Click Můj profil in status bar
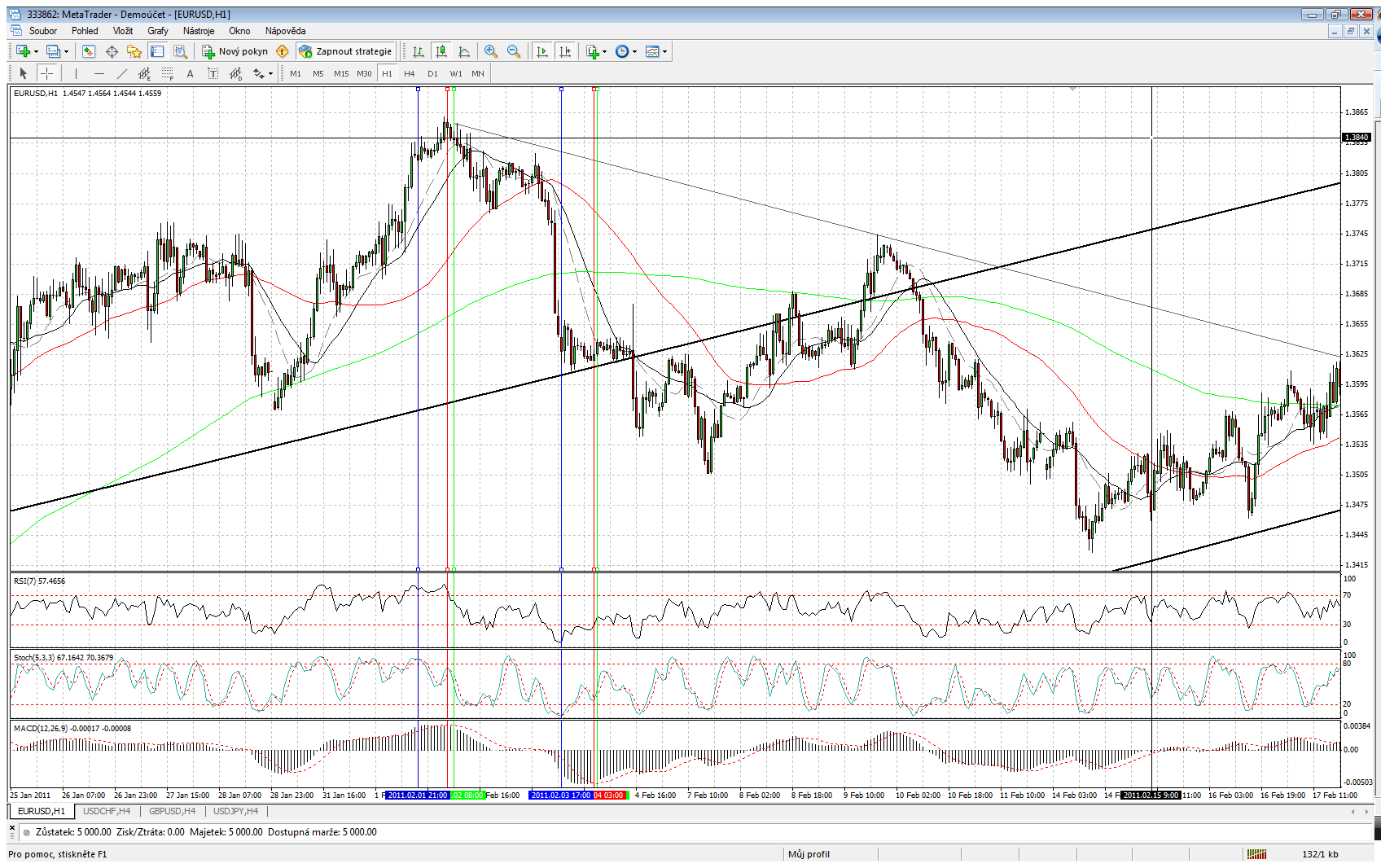The image size is (1381, 868). (x=809, y=854)
